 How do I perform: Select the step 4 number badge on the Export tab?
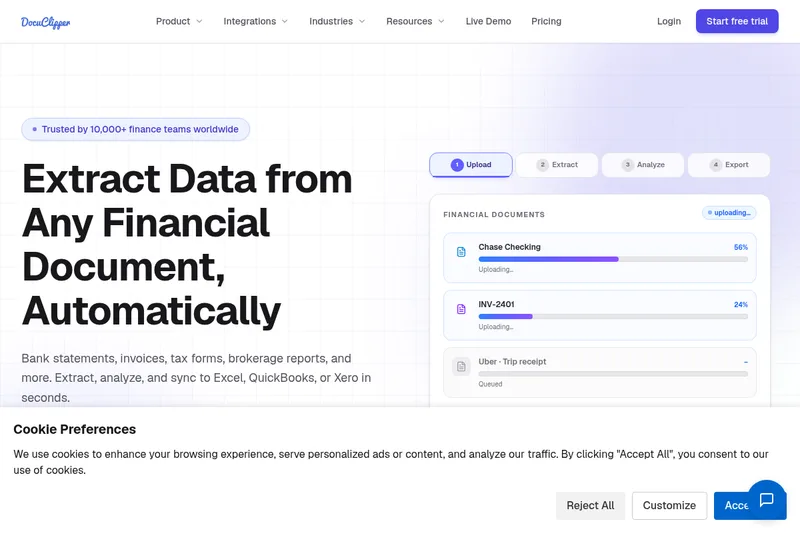coord(716,165)
